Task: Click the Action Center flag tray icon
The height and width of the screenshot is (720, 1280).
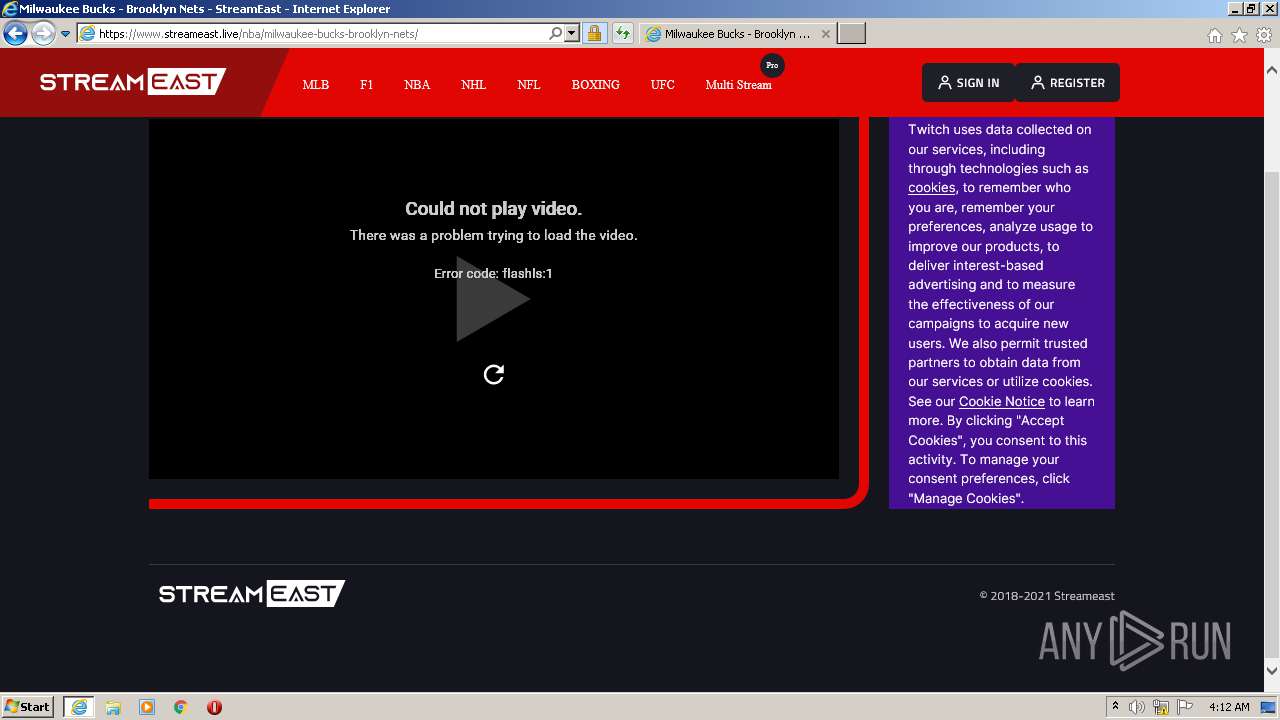Action: coord(1184,707)
